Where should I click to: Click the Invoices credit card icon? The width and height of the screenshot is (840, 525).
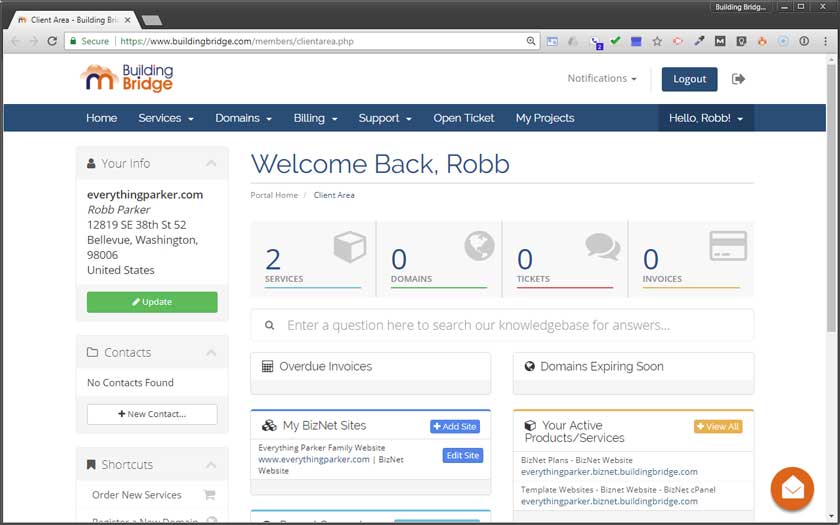point(728,246)
